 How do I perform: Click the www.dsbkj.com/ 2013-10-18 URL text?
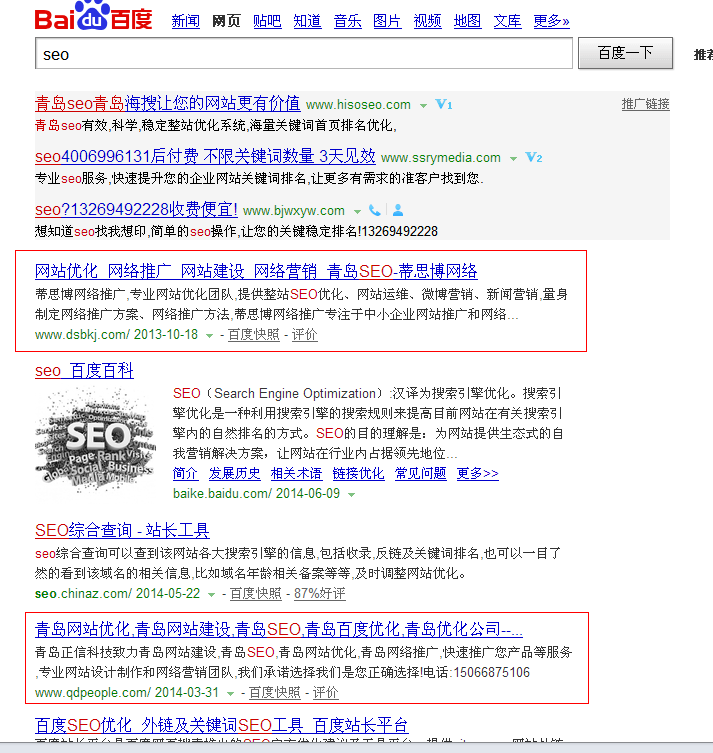[x=116, y=334]
